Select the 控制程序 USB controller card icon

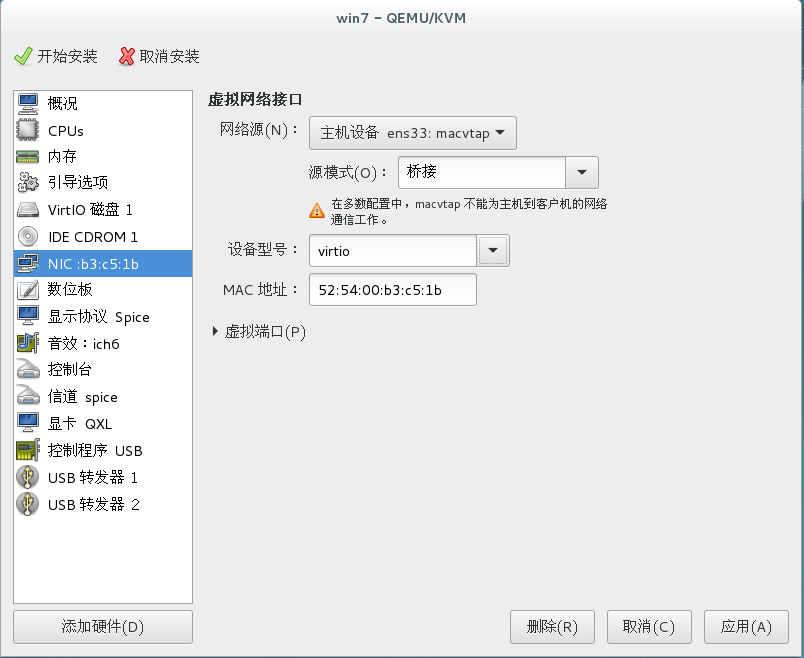[x=28, y=450]
